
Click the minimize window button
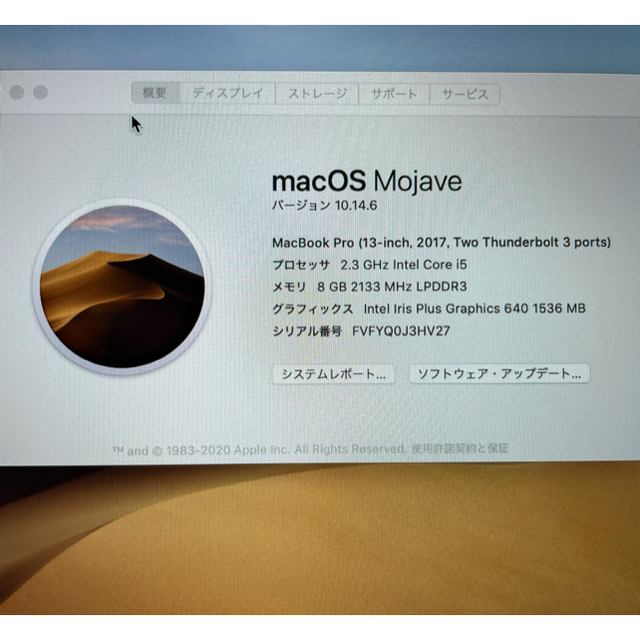click(17, 92)
